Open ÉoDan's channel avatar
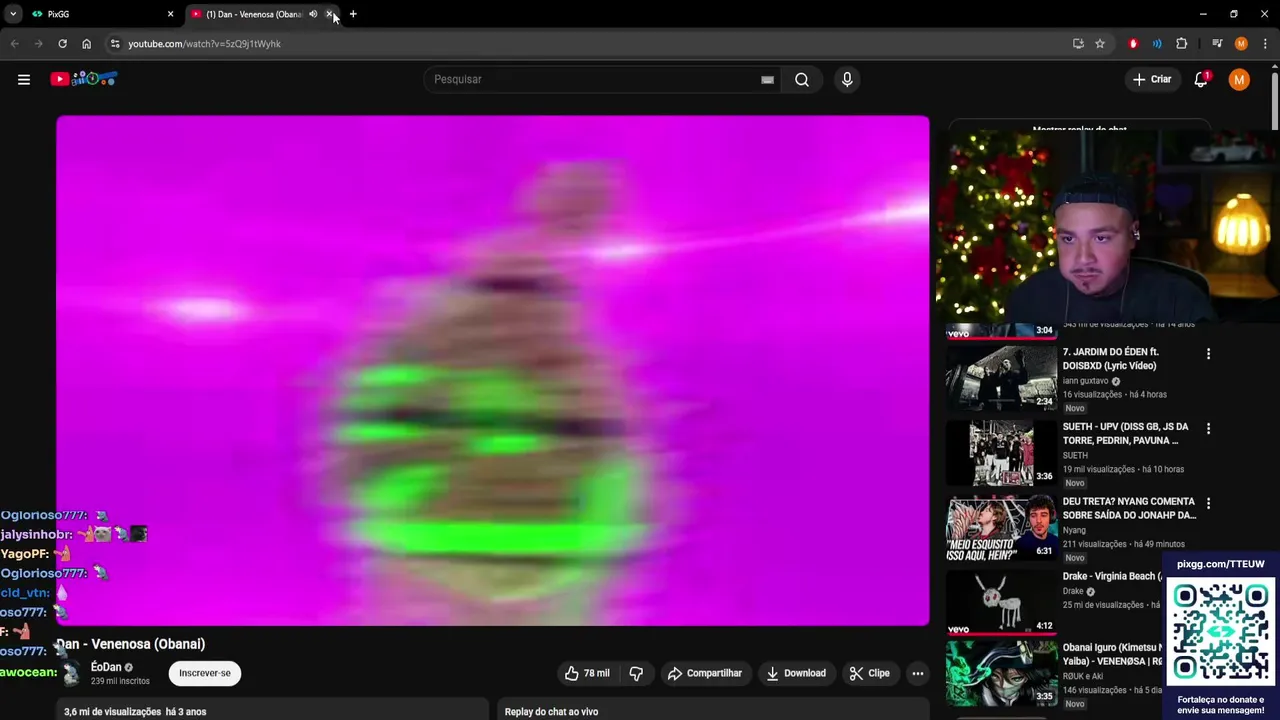 [x=71, y=673]
